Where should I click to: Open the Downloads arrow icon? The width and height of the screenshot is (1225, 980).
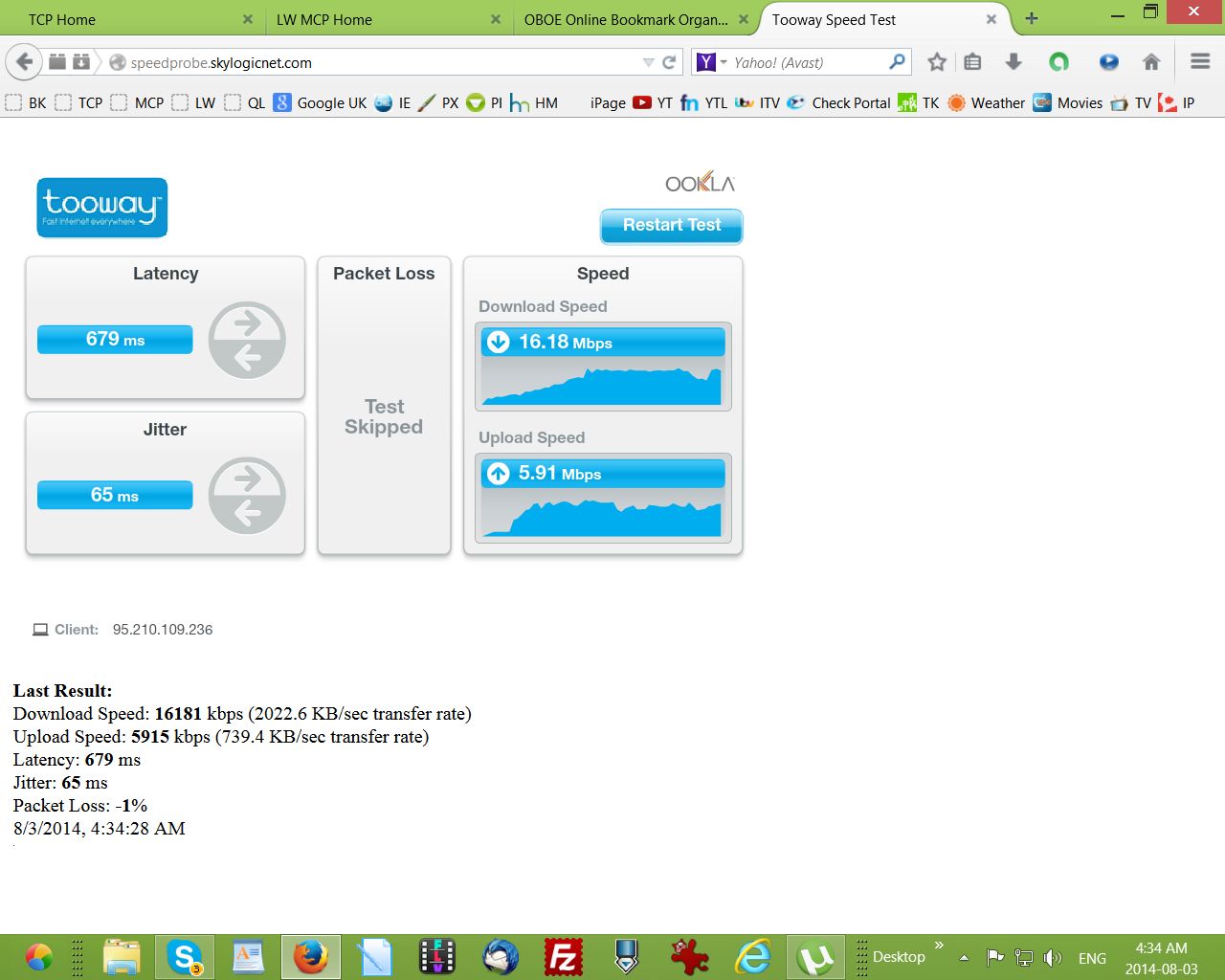tap(1013, 62)
